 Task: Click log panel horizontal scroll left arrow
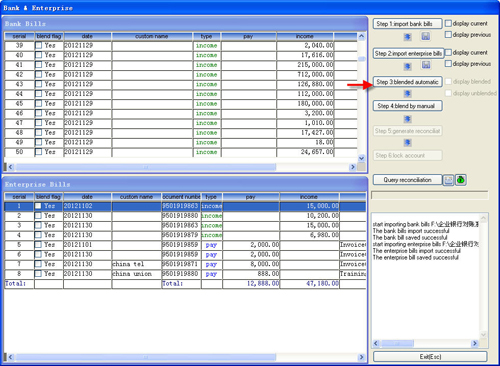(x=376, y=343)
